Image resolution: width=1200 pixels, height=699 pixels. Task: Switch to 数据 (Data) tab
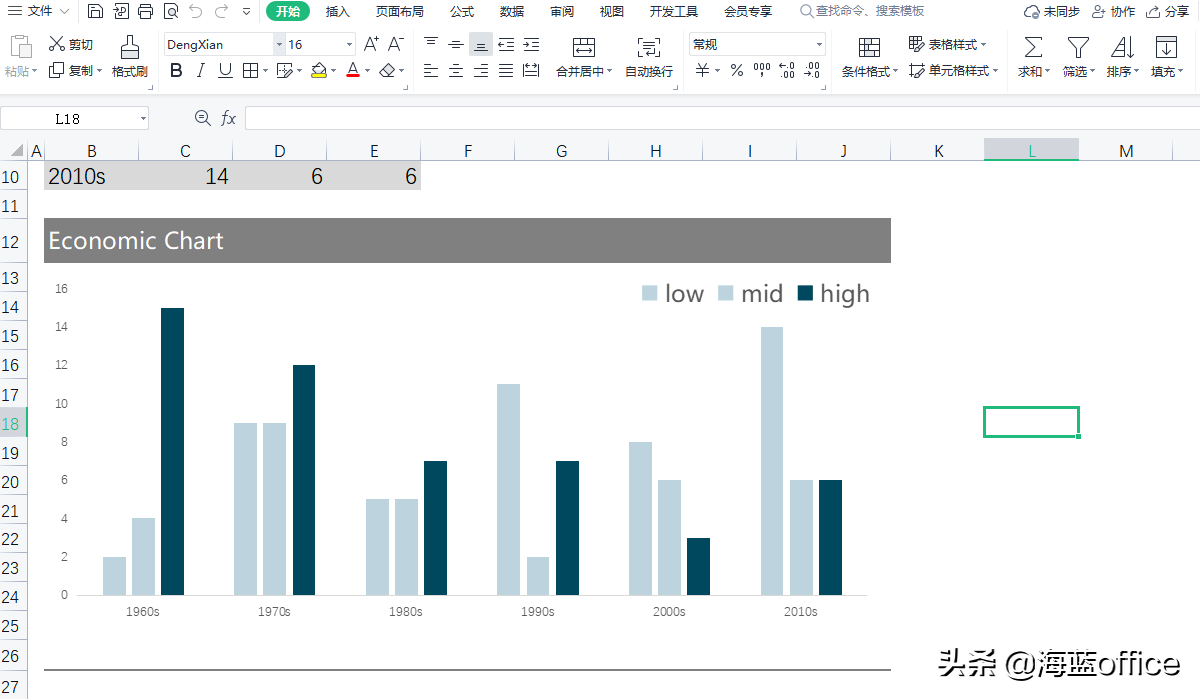click(512, 11)
